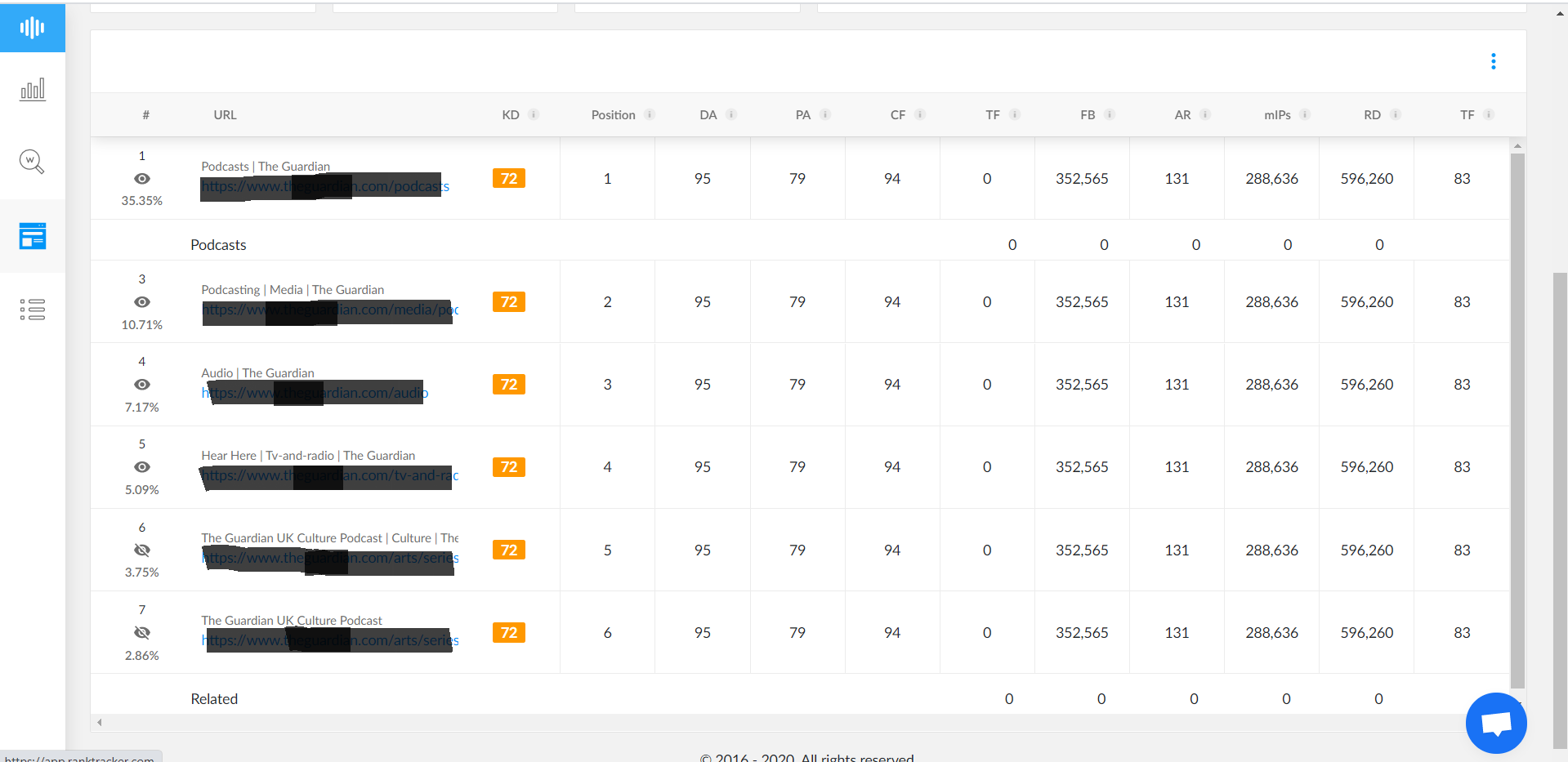1568x762 pixels.
Task: Click the Position column info icon
Action: [650, 114]
